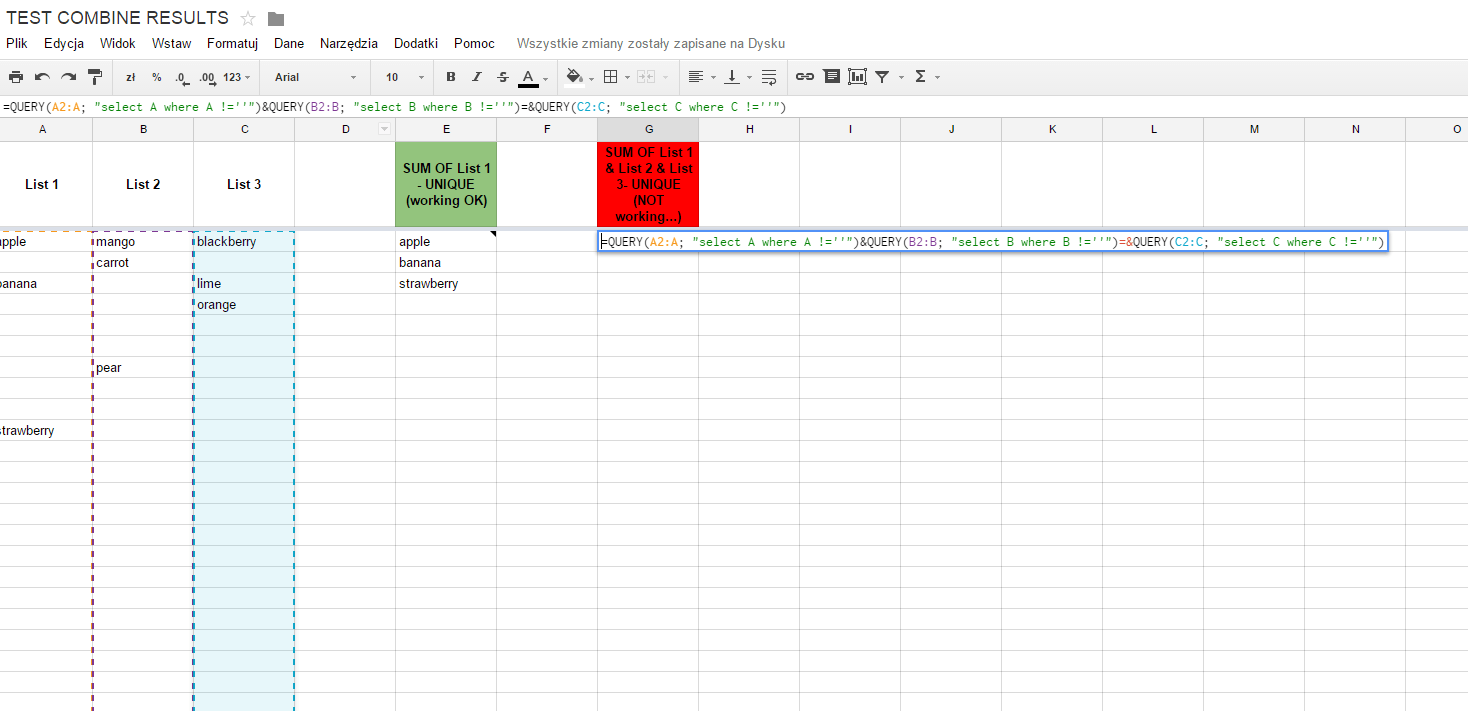Open the font size 10 dropdown
Image resolution: width=1468 pixels, height=711 pixels.
tap(405, 77)
